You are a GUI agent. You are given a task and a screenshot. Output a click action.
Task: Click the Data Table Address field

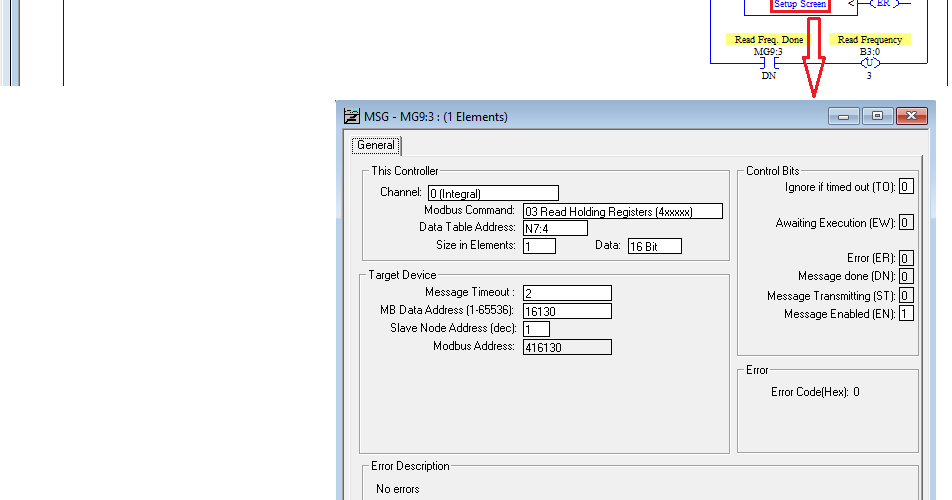tap(555, 228)
